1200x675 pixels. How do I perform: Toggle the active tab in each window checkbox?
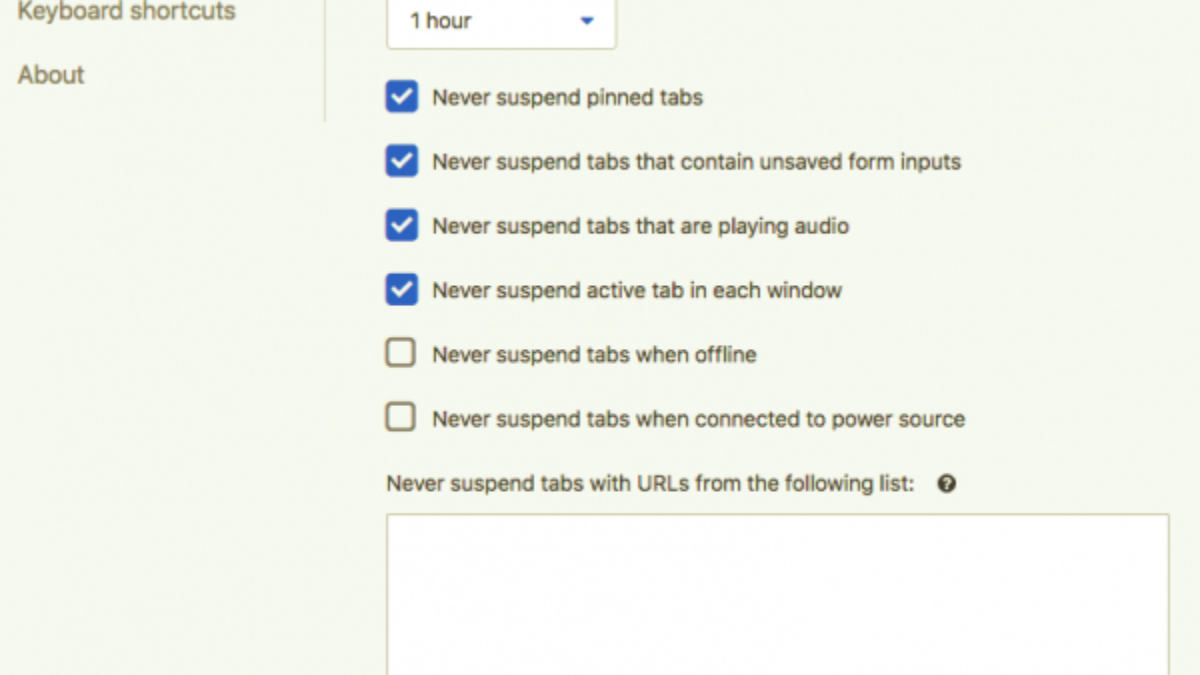click(401, 290)
